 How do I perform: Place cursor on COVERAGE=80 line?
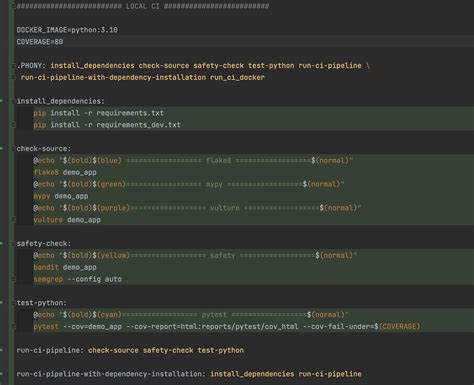tap(40, 42)
